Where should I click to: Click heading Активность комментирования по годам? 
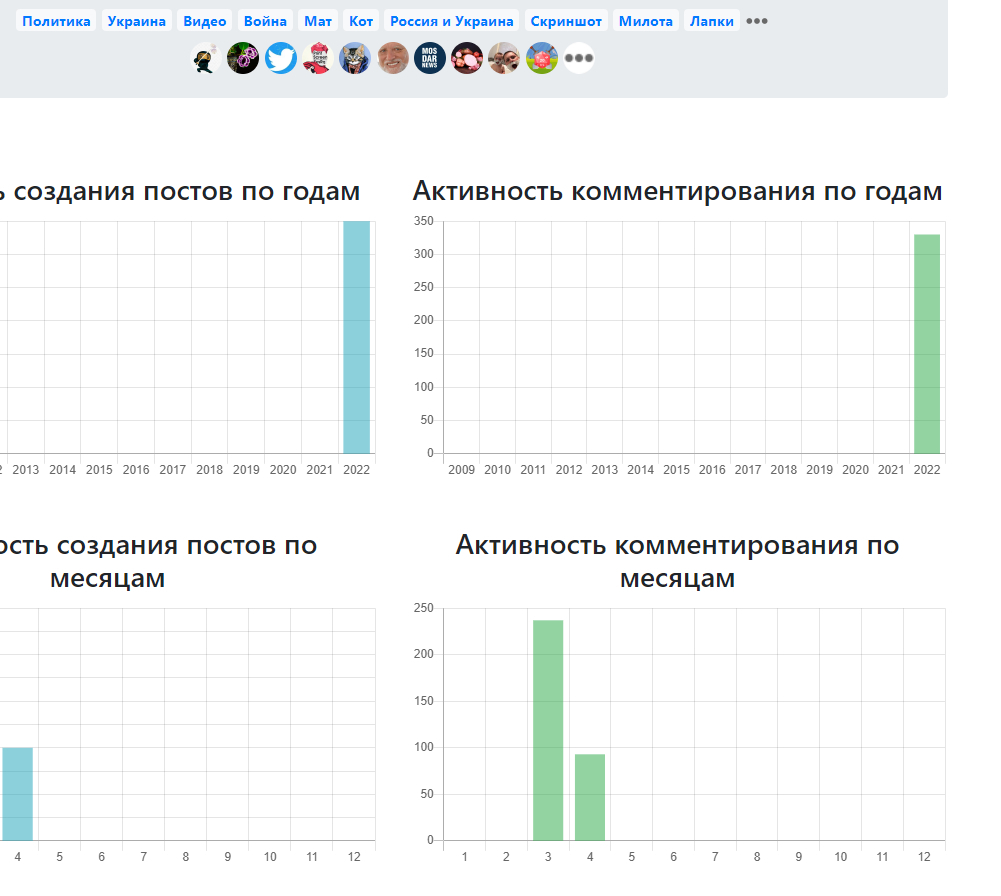[x=677, y=191]
